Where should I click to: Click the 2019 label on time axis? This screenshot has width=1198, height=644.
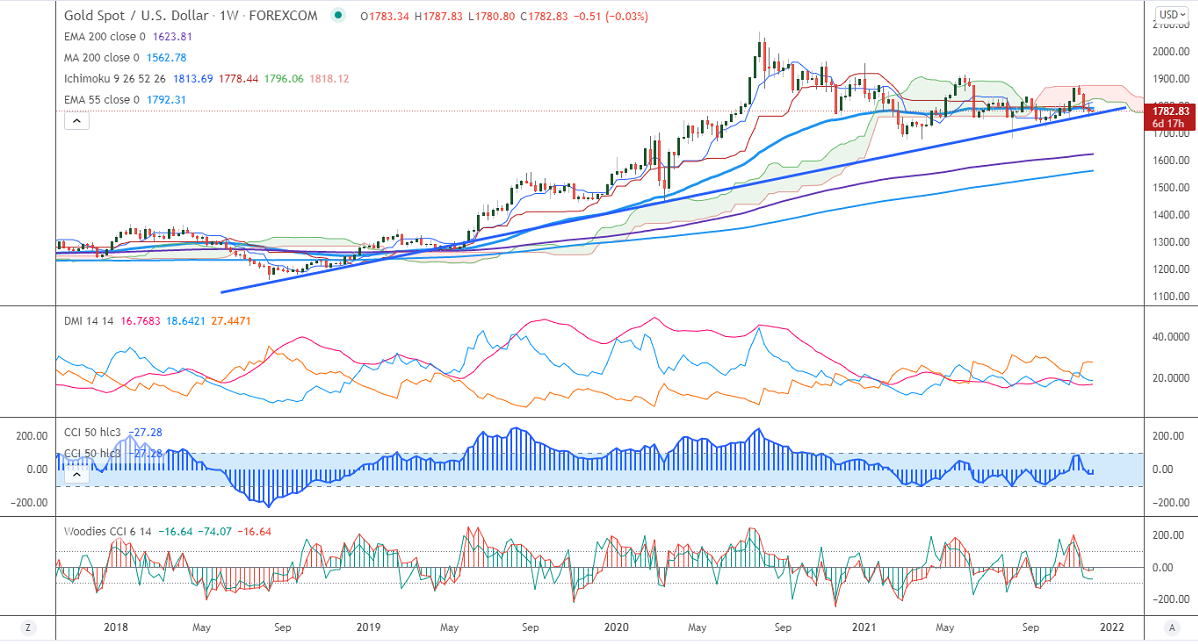coord(368,627)
